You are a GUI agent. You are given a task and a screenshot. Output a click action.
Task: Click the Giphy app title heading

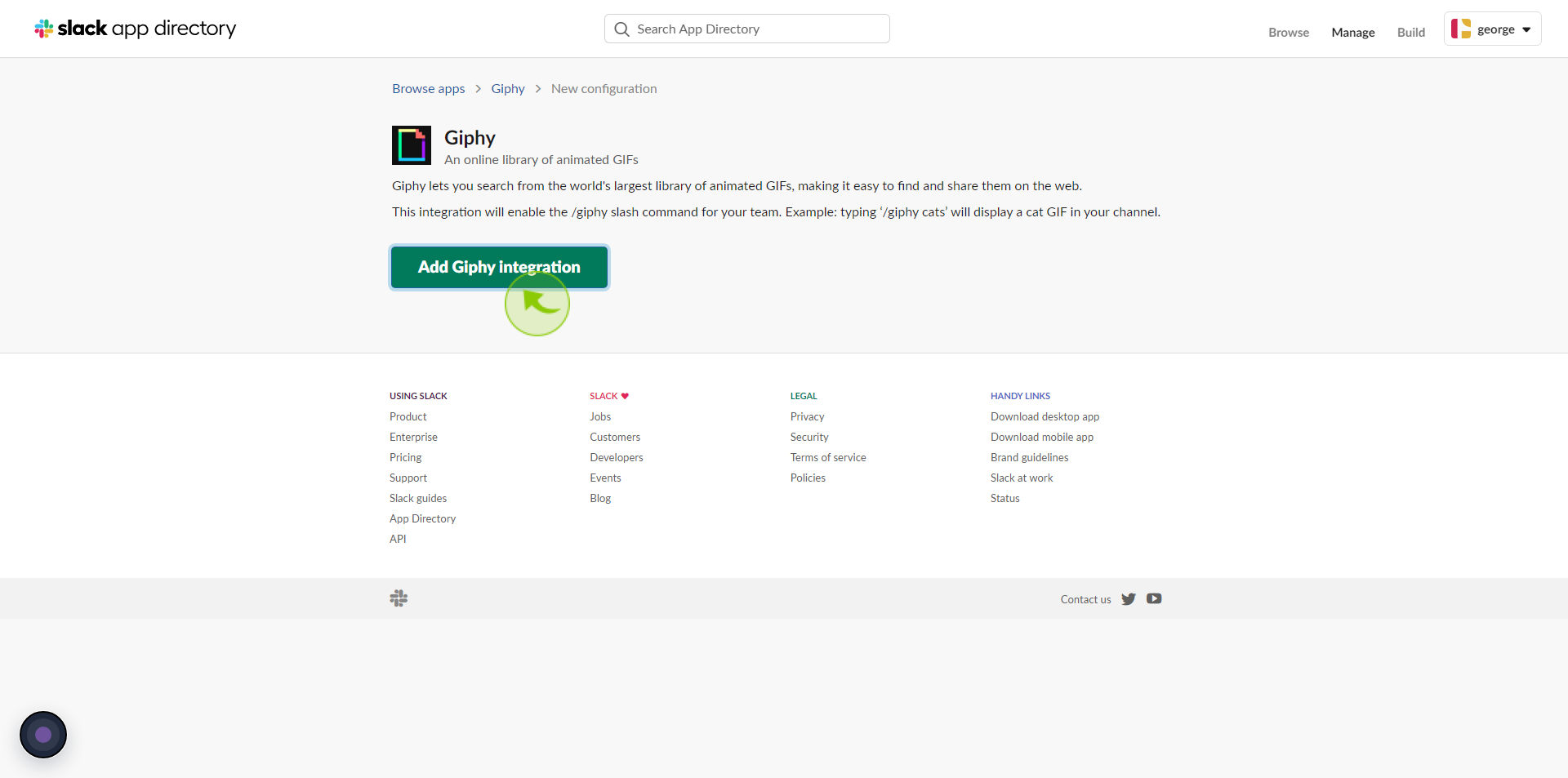pos(470,137)
